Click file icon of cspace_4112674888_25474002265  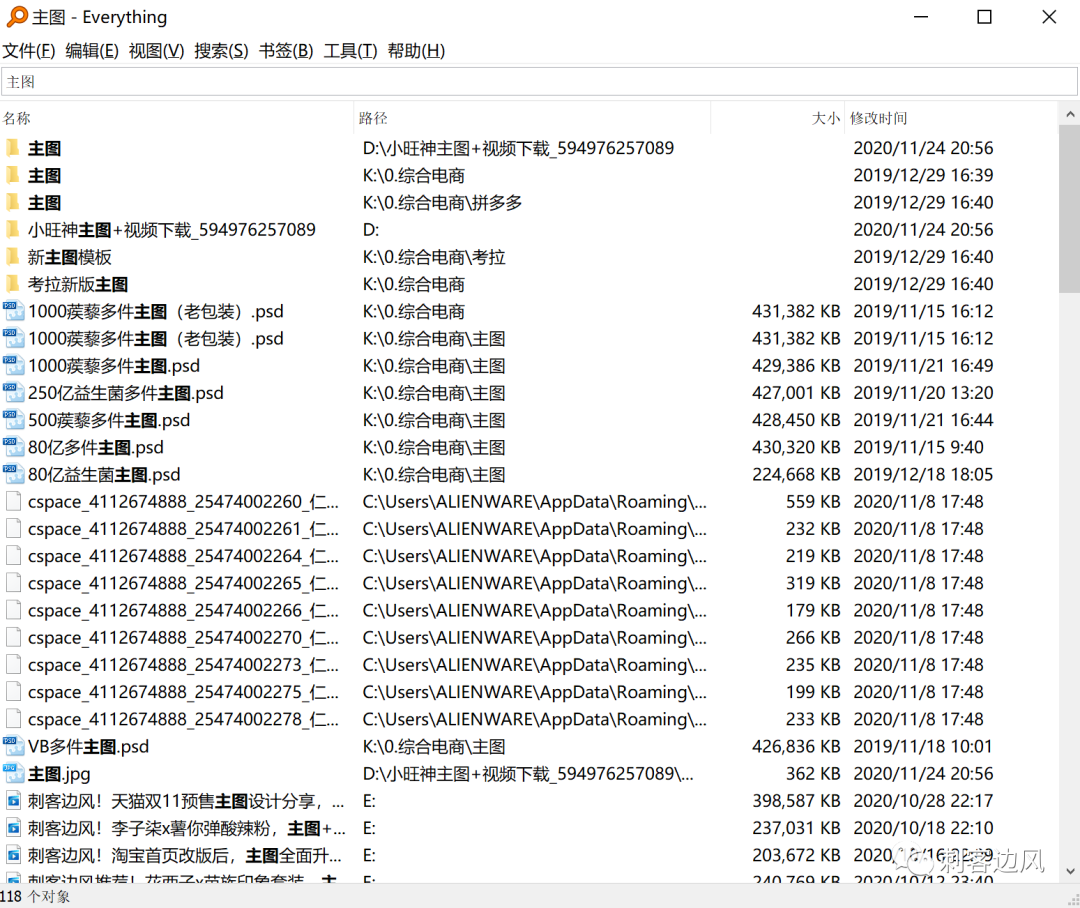[x=13, y=583]
